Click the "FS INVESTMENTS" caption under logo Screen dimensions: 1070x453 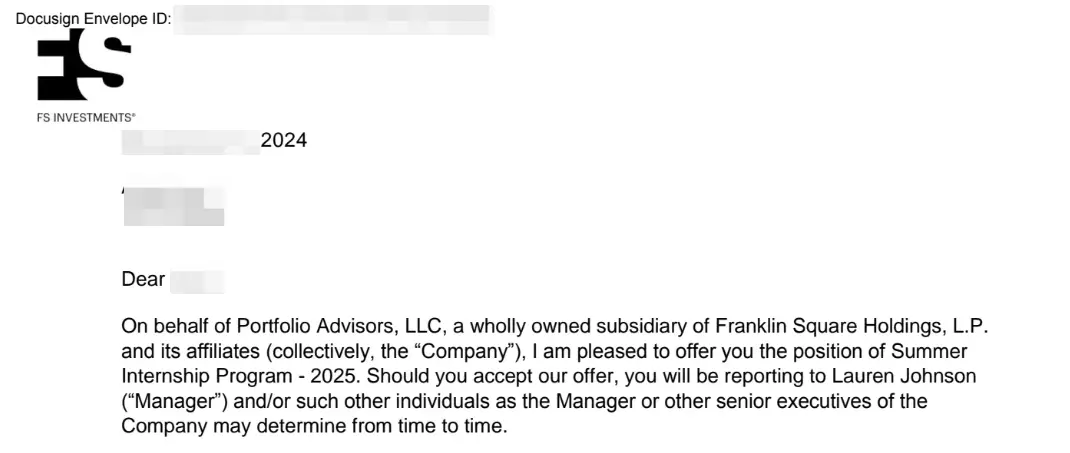[85, 118]
